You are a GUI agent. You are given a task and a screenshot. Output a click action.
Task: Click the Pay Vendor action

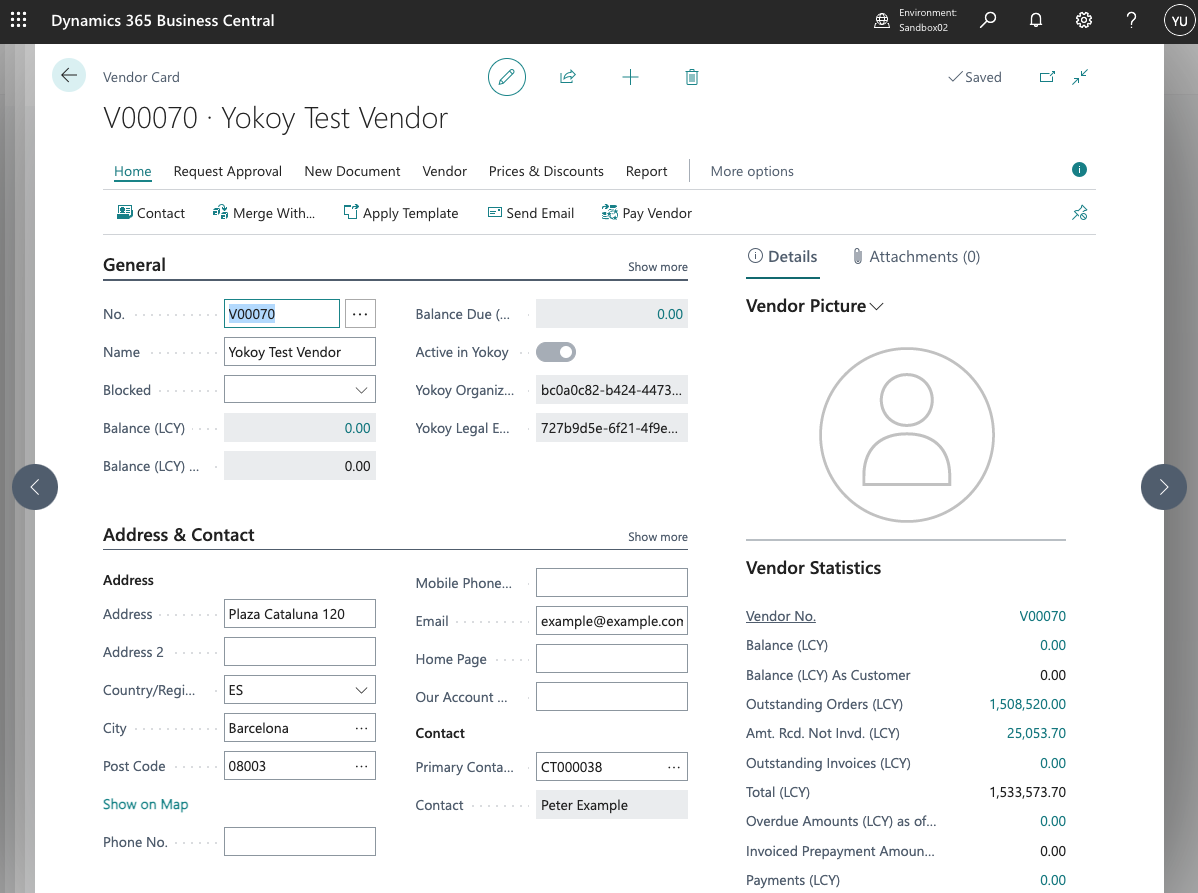pos(646,213)
